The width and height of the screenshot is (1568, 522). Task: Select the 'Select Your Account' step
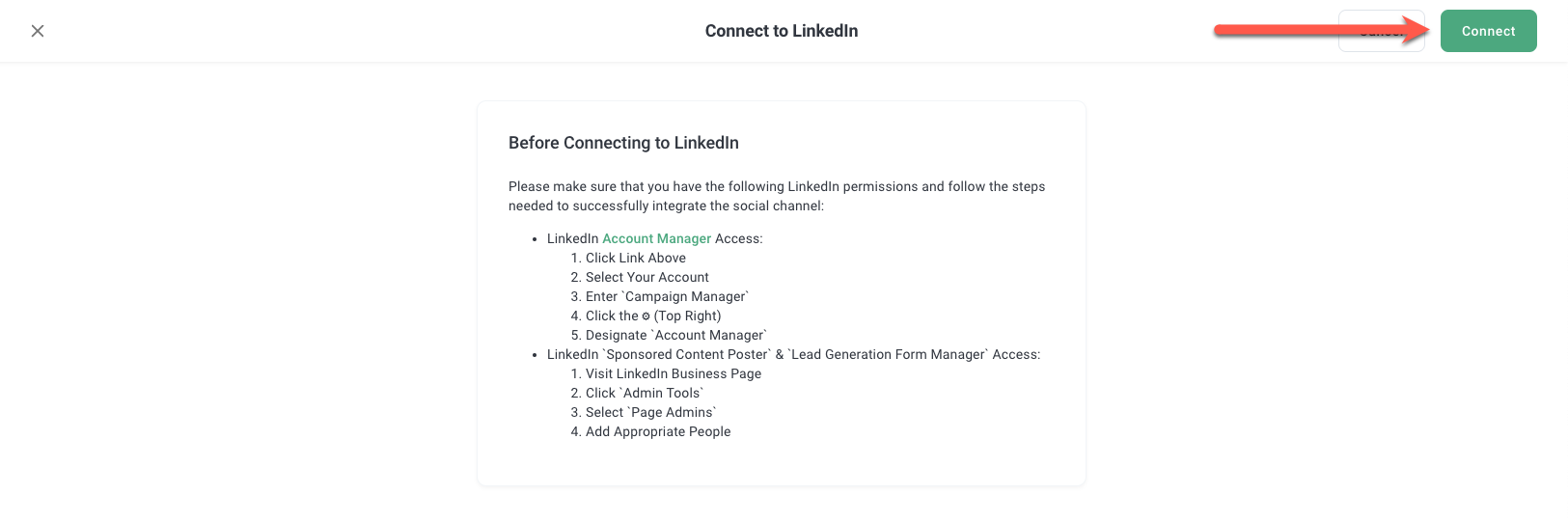(x=646, y=277)
